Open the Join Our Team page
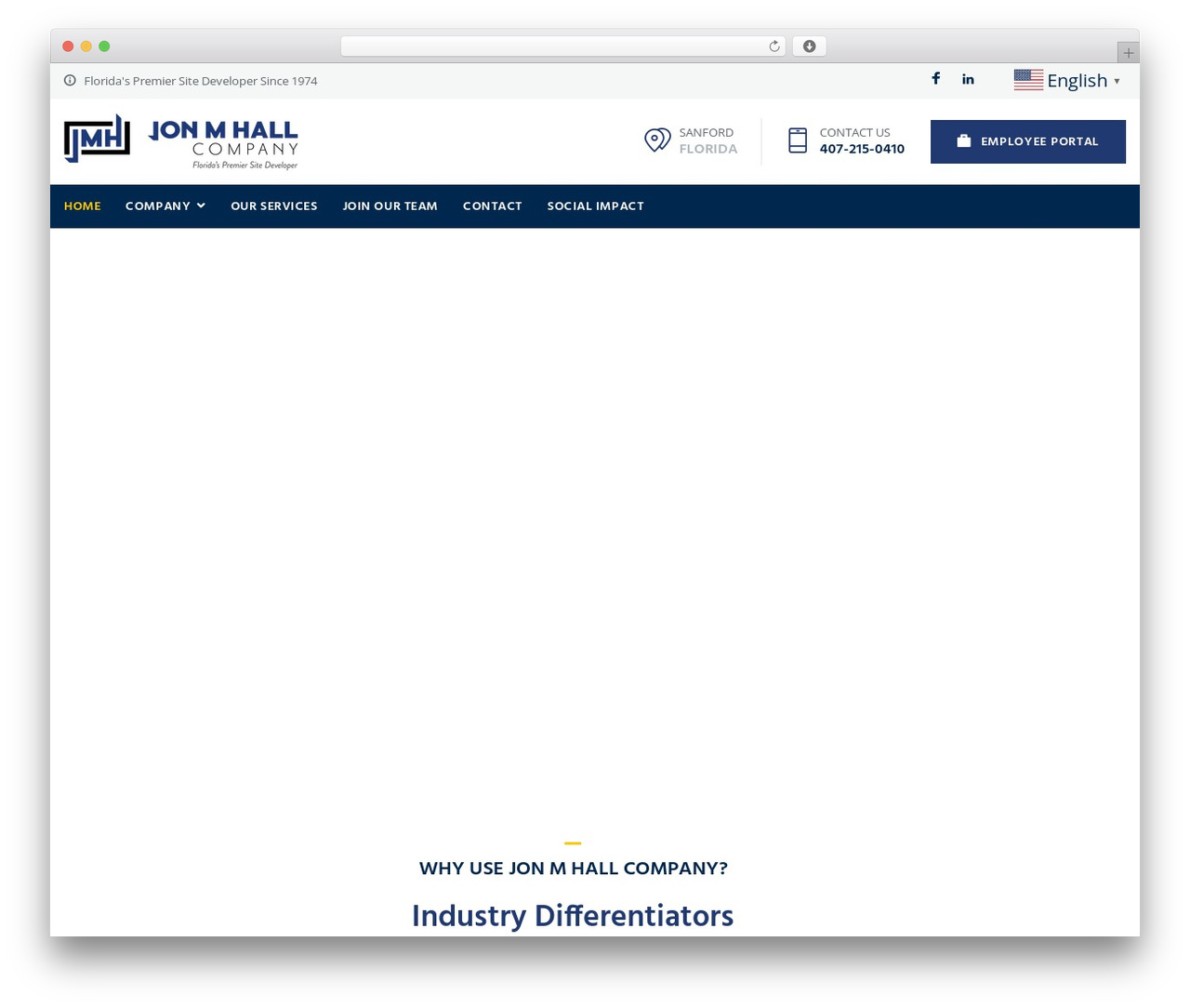Screen dimensions: 1190x1008 [x=390, y=206]
